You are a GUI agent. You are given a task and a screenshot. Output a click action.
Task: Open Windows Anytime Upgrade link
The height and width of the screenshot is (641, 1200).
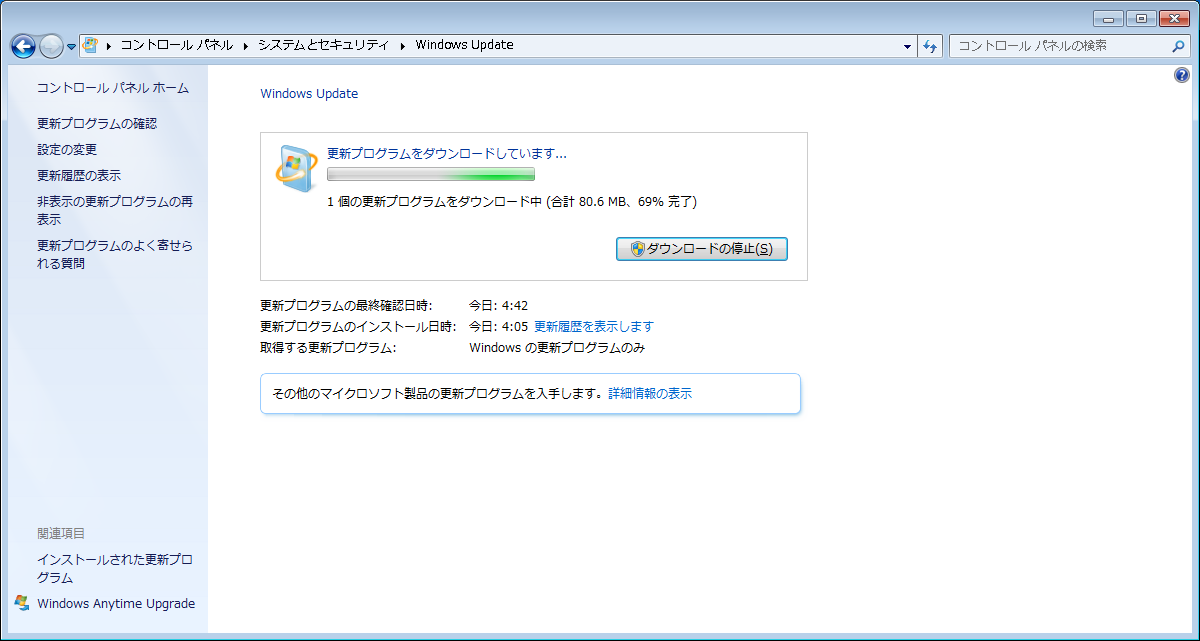click(x=116, y=604)
